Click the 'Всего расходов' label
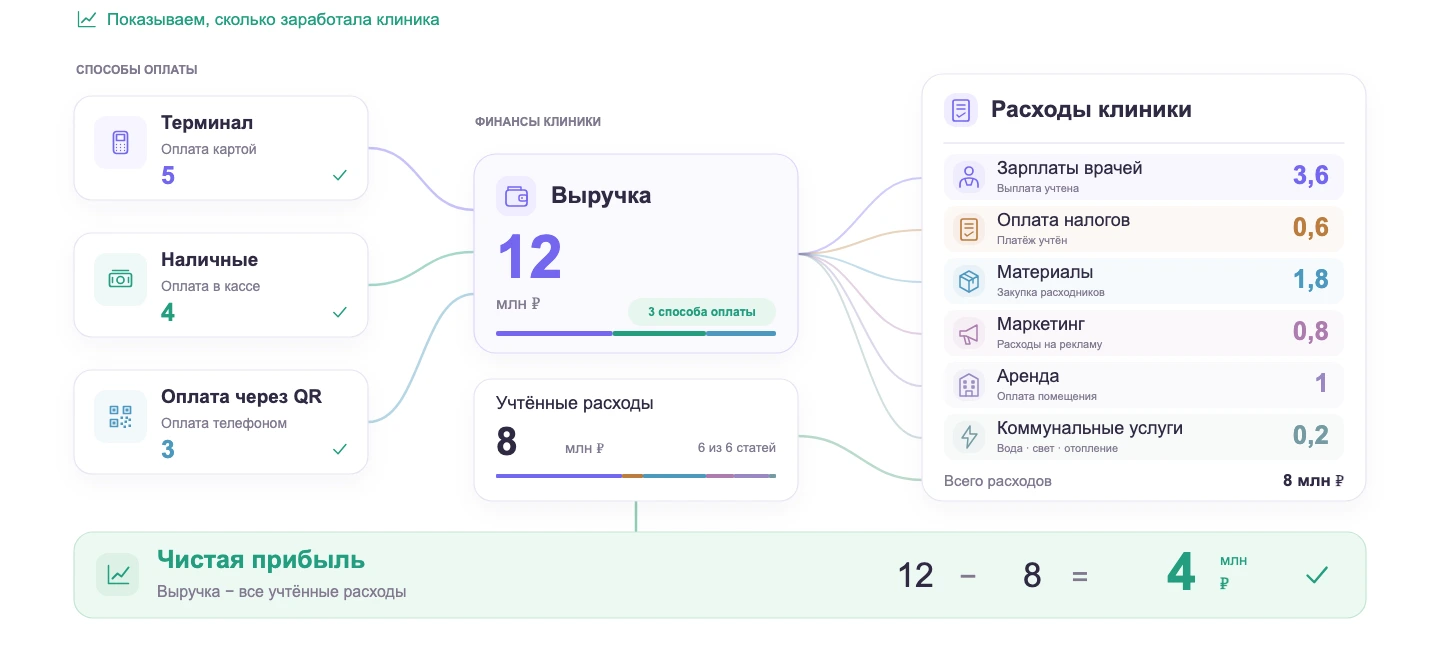1440x648 pixels. [998, 481]
